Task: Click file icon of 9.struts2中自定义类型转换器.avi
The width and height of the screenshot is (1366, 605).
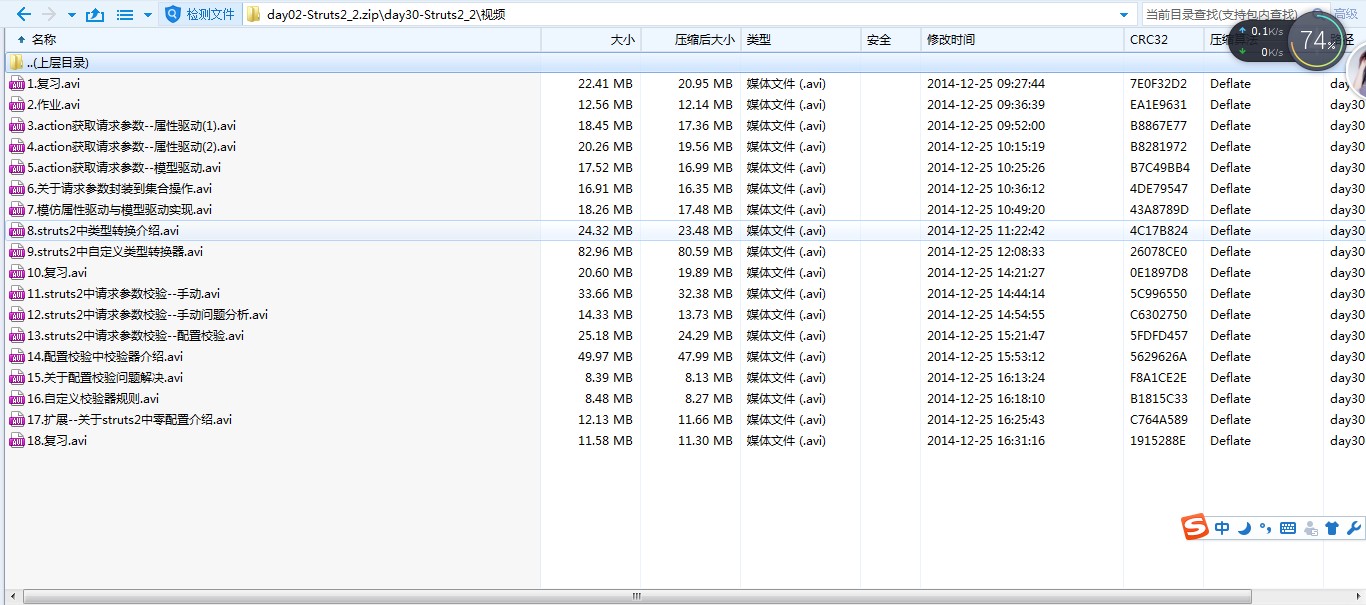Action: pos(17,251)
